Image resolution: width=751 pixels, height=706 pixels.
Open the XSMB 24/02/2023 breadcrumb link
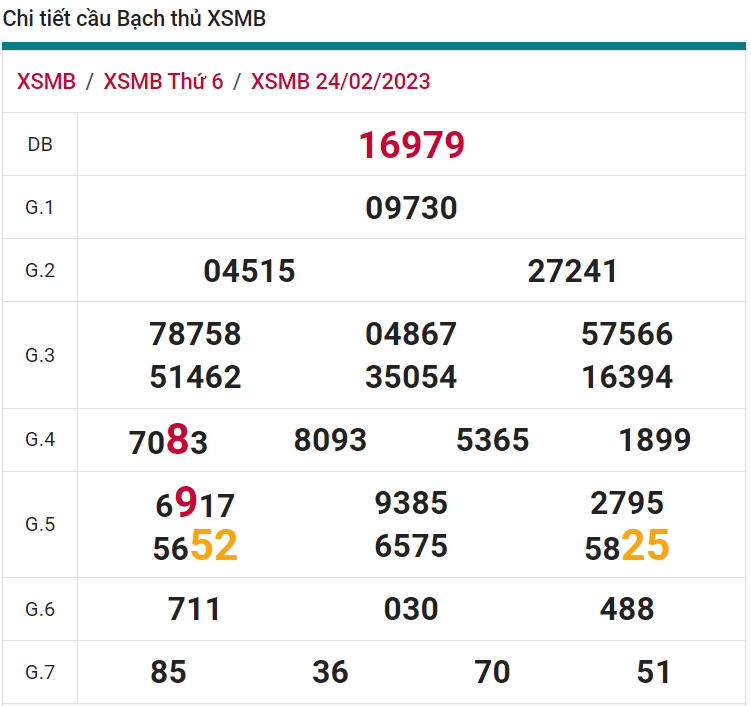tap(340, 82)
